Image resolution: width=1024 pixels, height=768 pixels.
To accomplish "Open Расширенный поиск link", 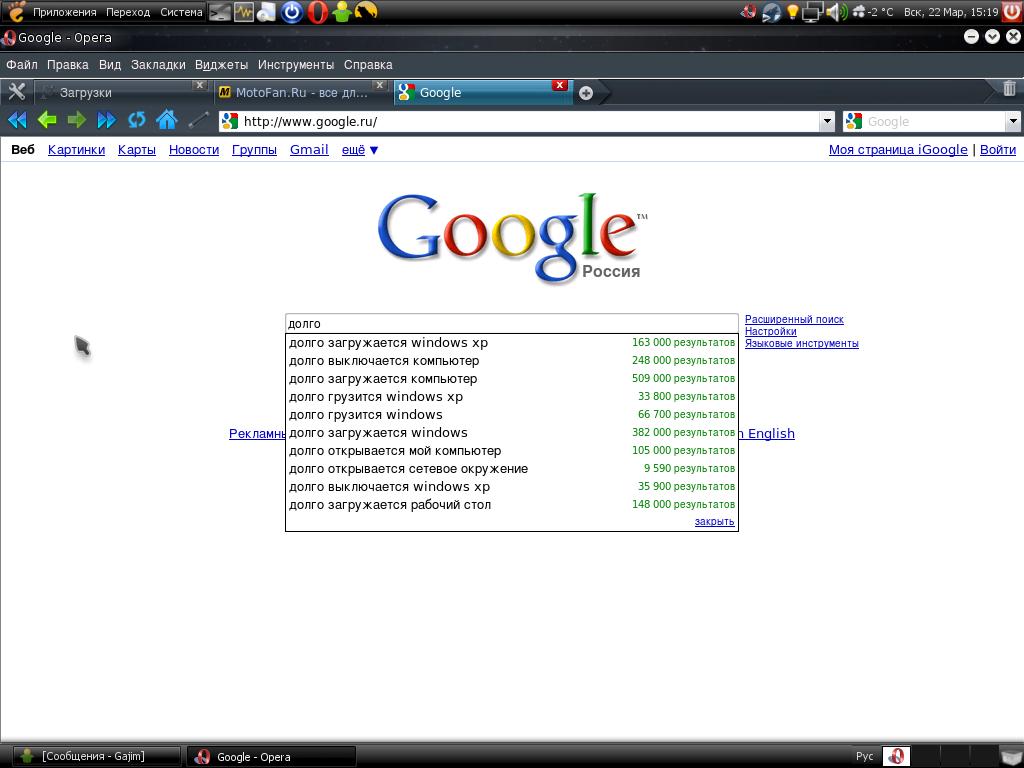I will click(x=794, y=319).
